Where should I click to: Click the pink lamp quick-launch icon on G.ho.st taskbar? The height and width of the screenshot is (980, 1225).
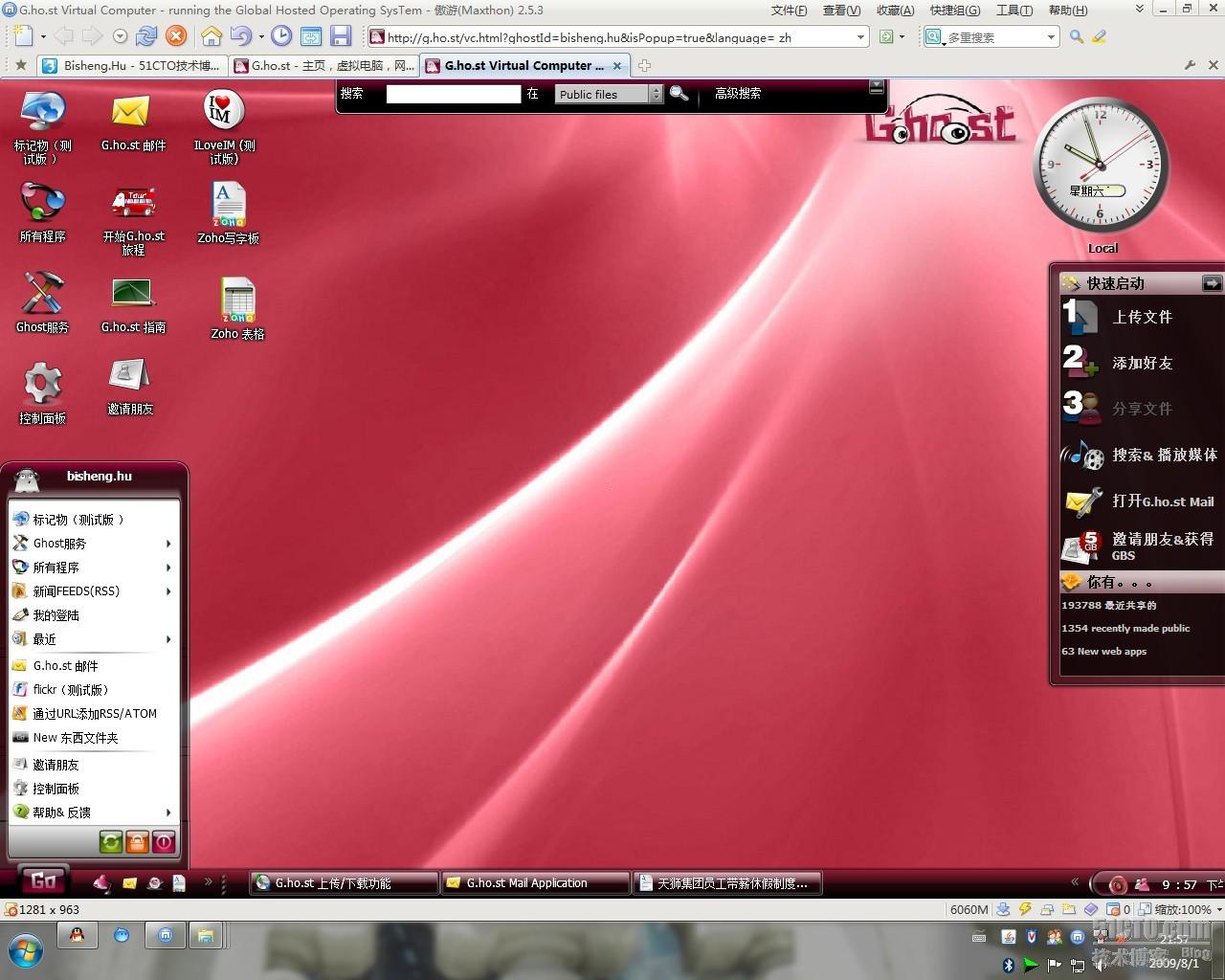(101, 882)
